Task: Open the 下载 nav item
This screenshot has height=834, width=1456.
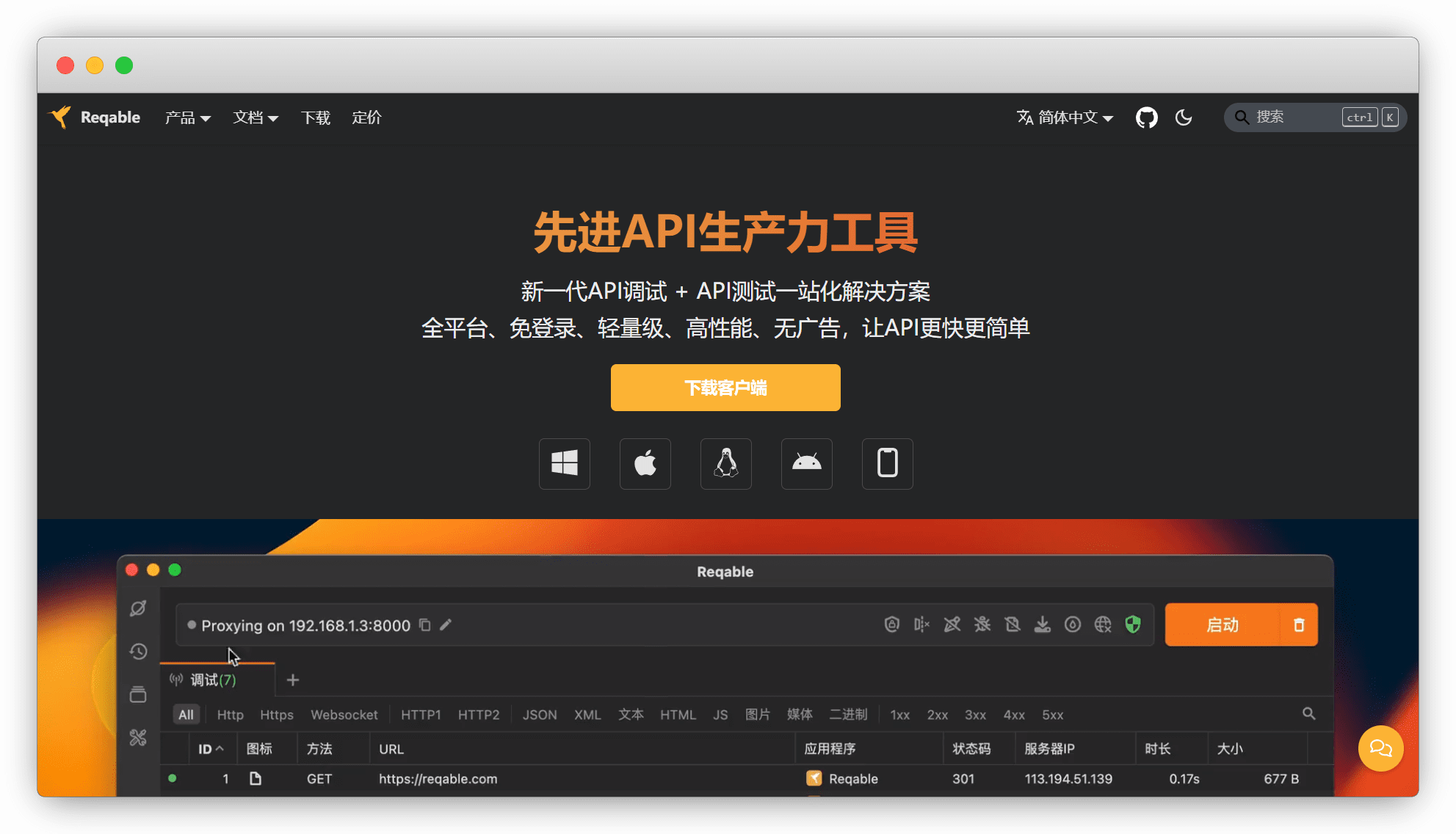Action: click(x=316, y=117)
